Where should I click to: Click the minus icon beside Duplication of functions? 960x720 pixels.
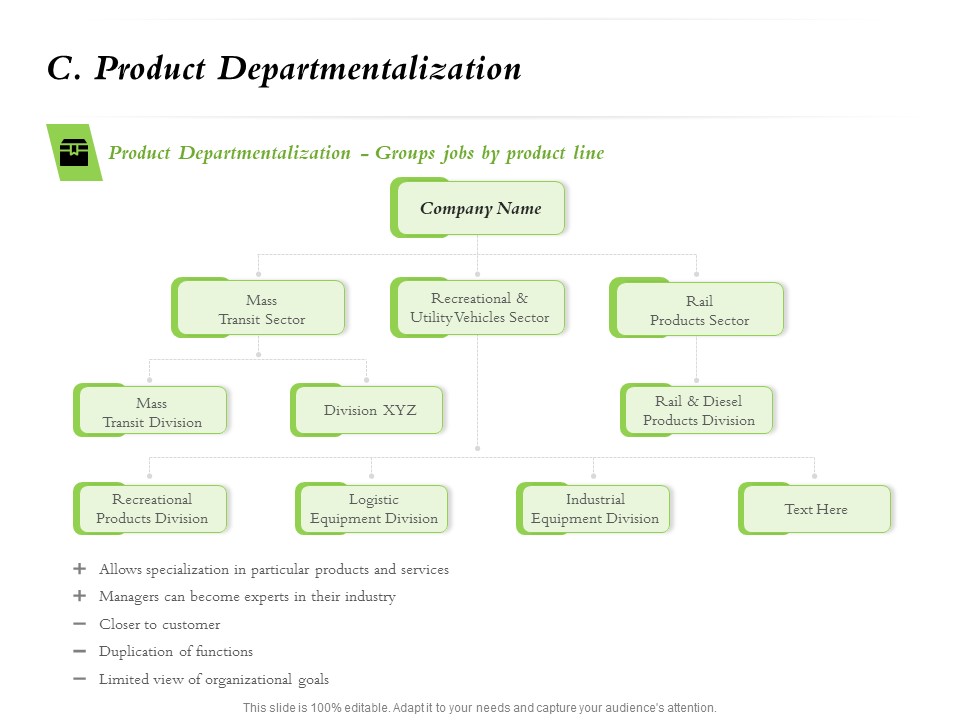pos(80,651)
